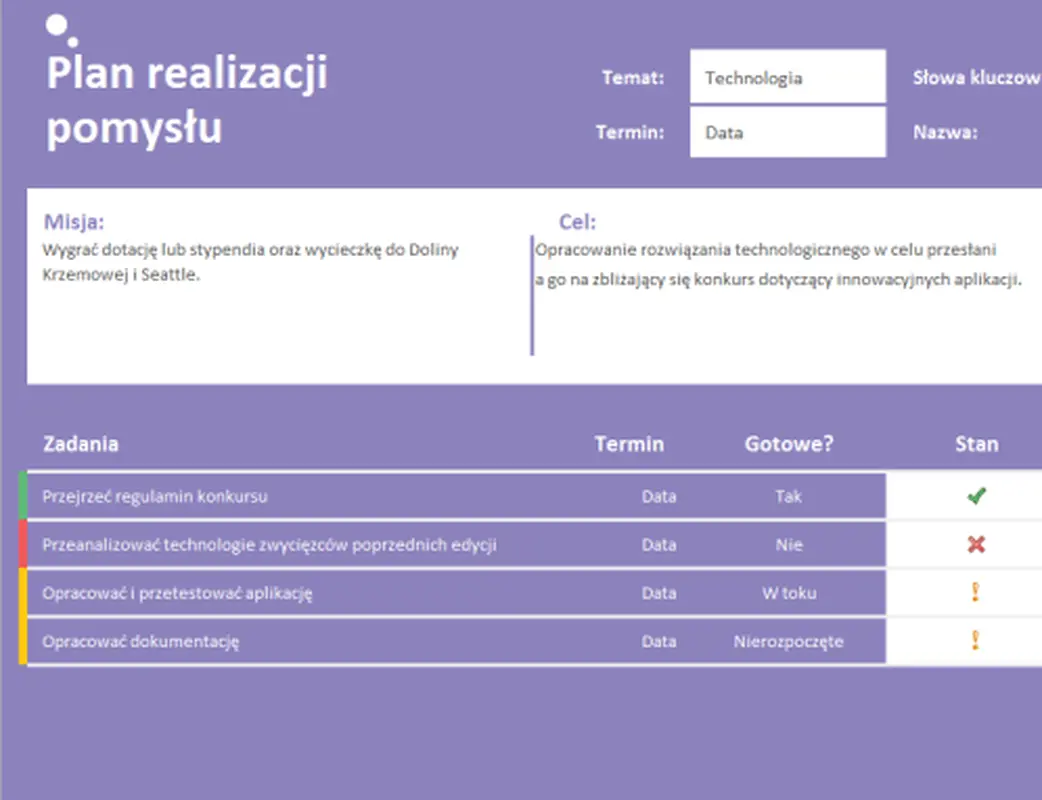
Task: Open the Termin field containing 'Data'
Action: coord(787,131)
